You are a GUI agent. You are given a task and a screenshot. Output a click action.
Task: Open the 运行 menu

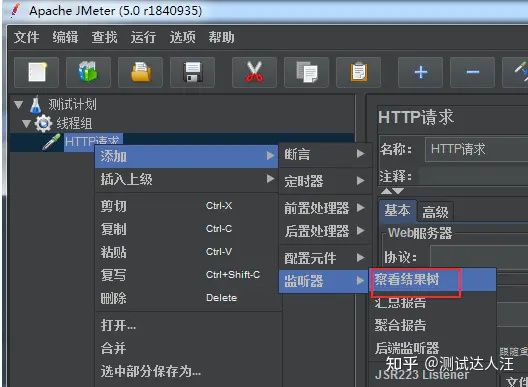tap(143, 37)
